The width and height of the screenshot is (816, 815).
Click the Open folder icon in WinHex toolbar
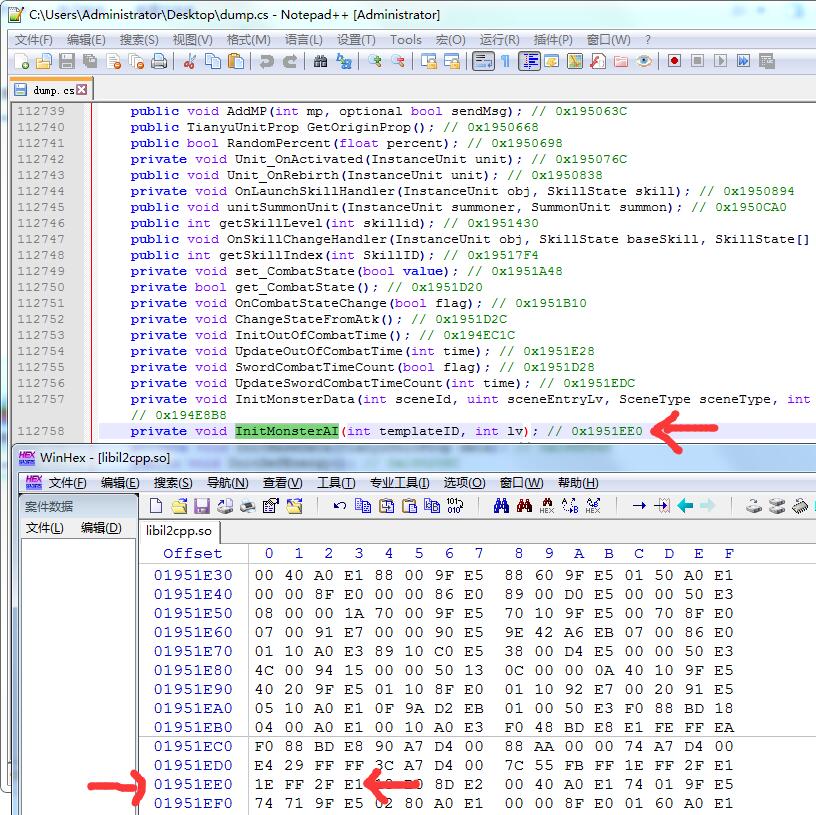coord(179,506)
